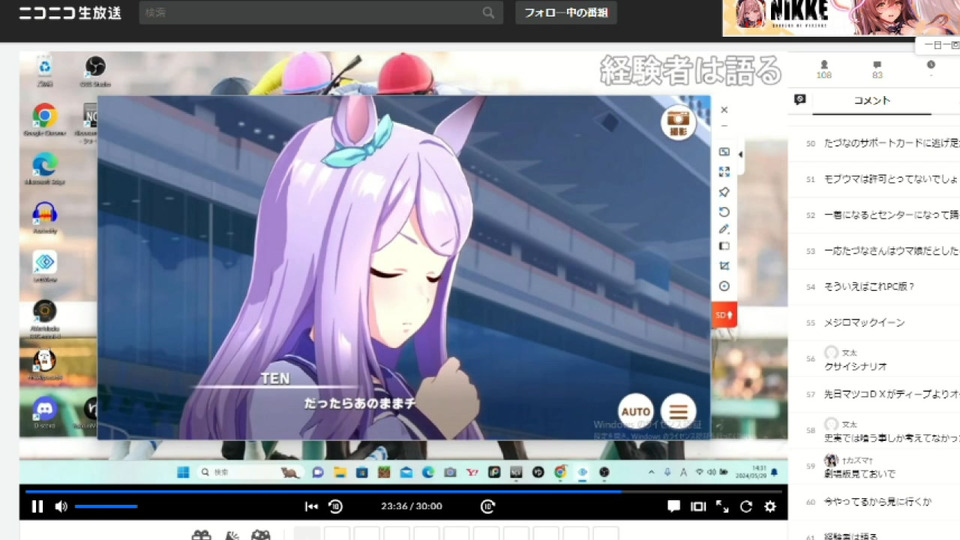960x540 pixels.
Task: Open player settings gear
Action: click(770, 506)
